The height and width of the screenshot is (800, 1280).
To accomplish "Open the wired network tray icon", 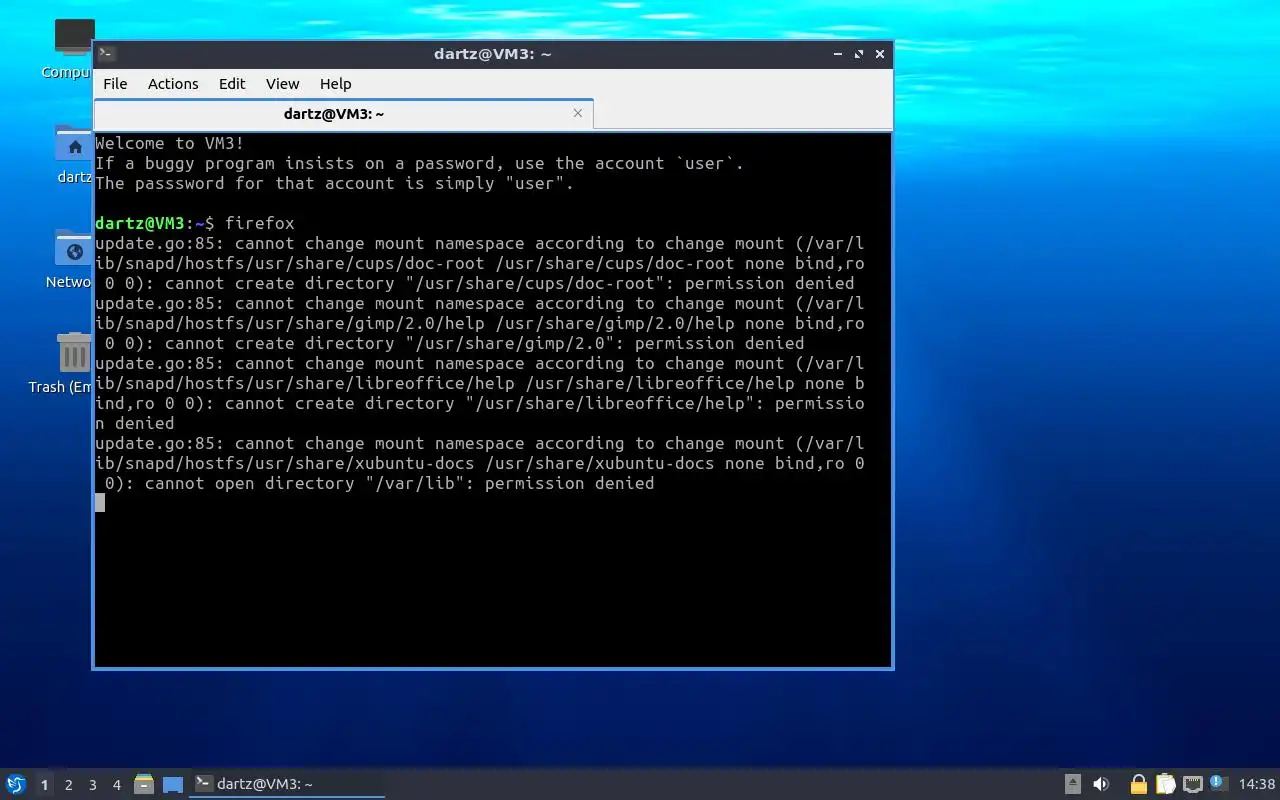I will [x=1192, y=784].
